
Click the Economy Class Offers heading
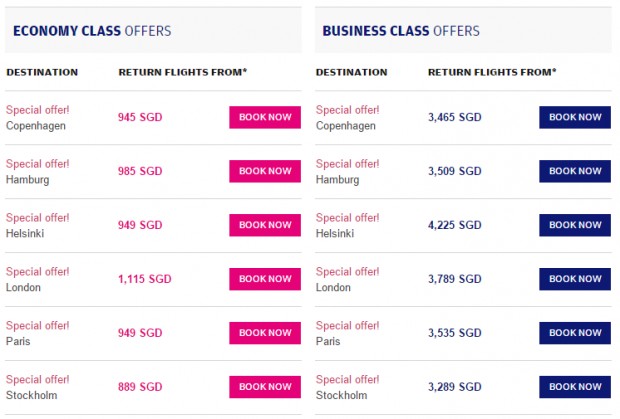pyautogui.click(x=92, y=31)
